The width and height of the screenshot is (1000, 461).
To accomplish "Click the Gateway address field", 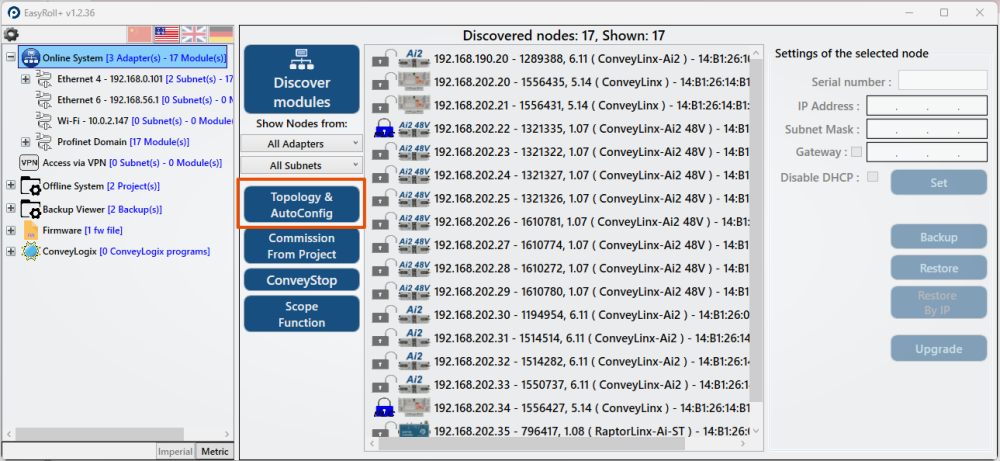I will point(927,152).
